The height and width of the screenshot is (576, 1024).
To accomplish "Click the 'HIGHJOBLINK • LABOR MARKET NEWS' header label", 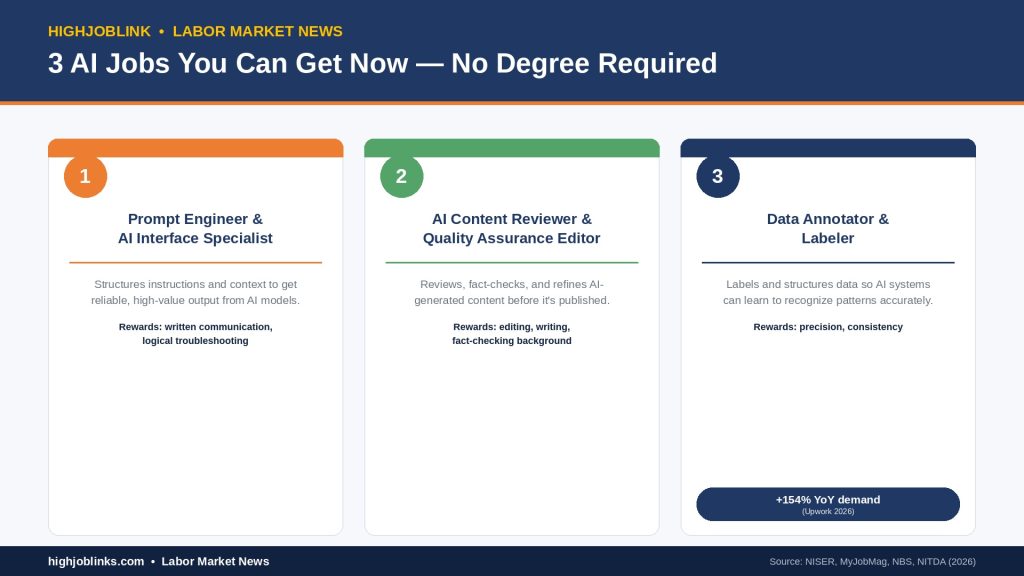I will tap(195, 31).
